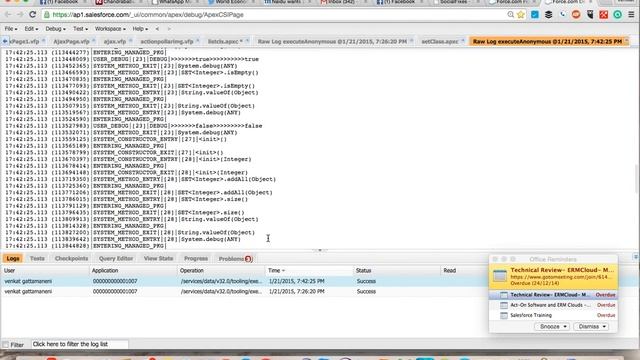Click the calendar icon beside Act-On Software reminder
The width and height of the screenshot is (640, 360).
pyautogui.click(x=504, y=305)
